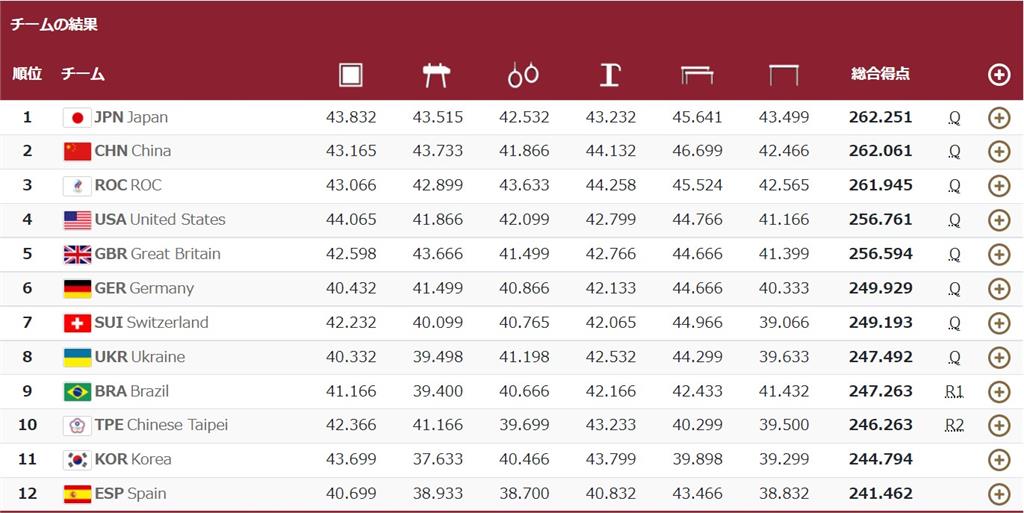
Task: Expand ROC row with plus button
Action: (999, 186)
